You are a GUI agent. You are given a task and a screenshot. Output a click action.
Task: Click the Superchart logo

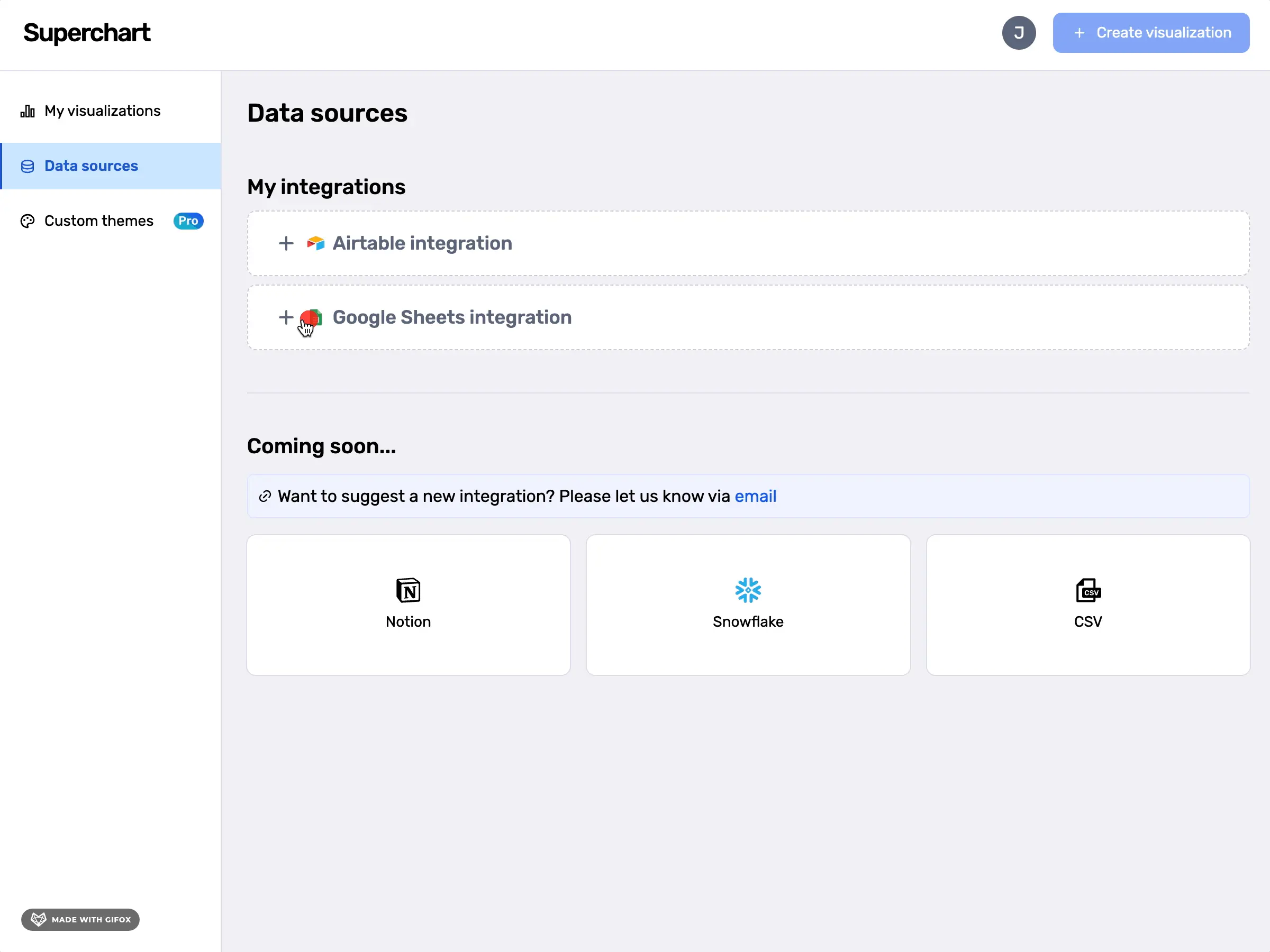pyautogui.click(x=87, y=33)
